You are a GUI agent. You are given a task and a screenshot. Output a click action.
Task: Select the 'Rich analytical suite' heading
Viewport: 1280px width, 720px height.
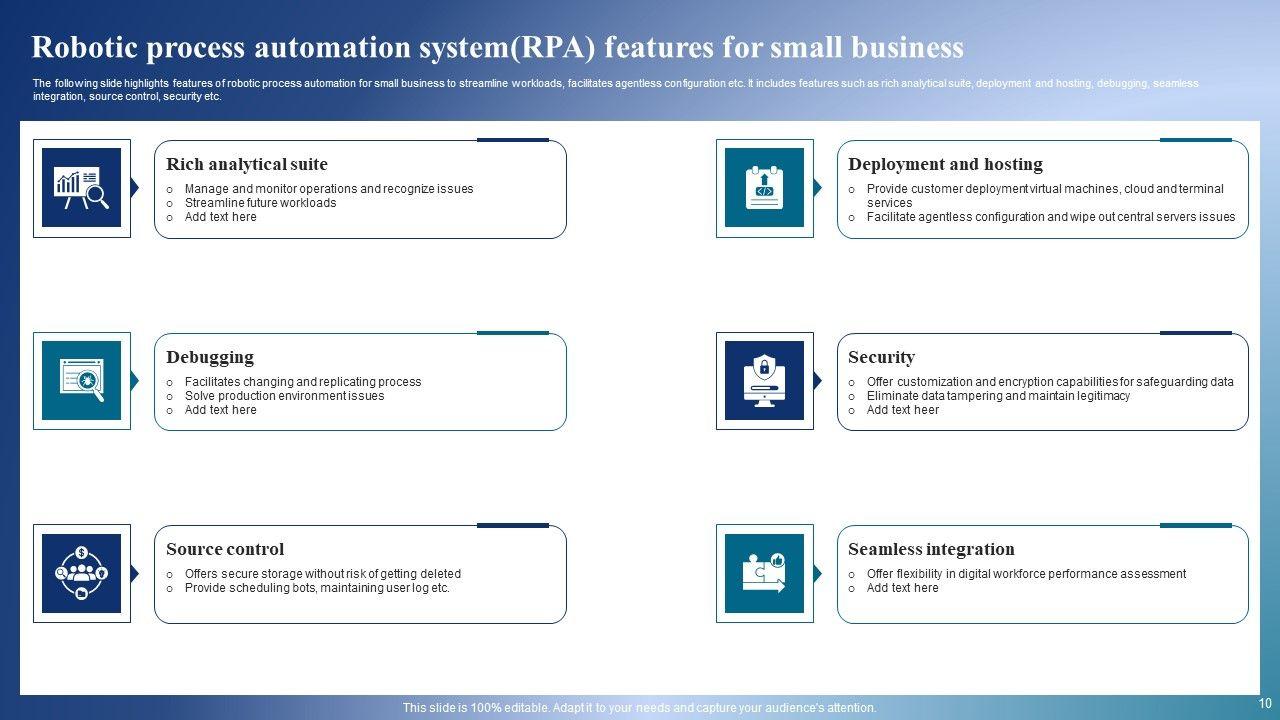point(247,164)
